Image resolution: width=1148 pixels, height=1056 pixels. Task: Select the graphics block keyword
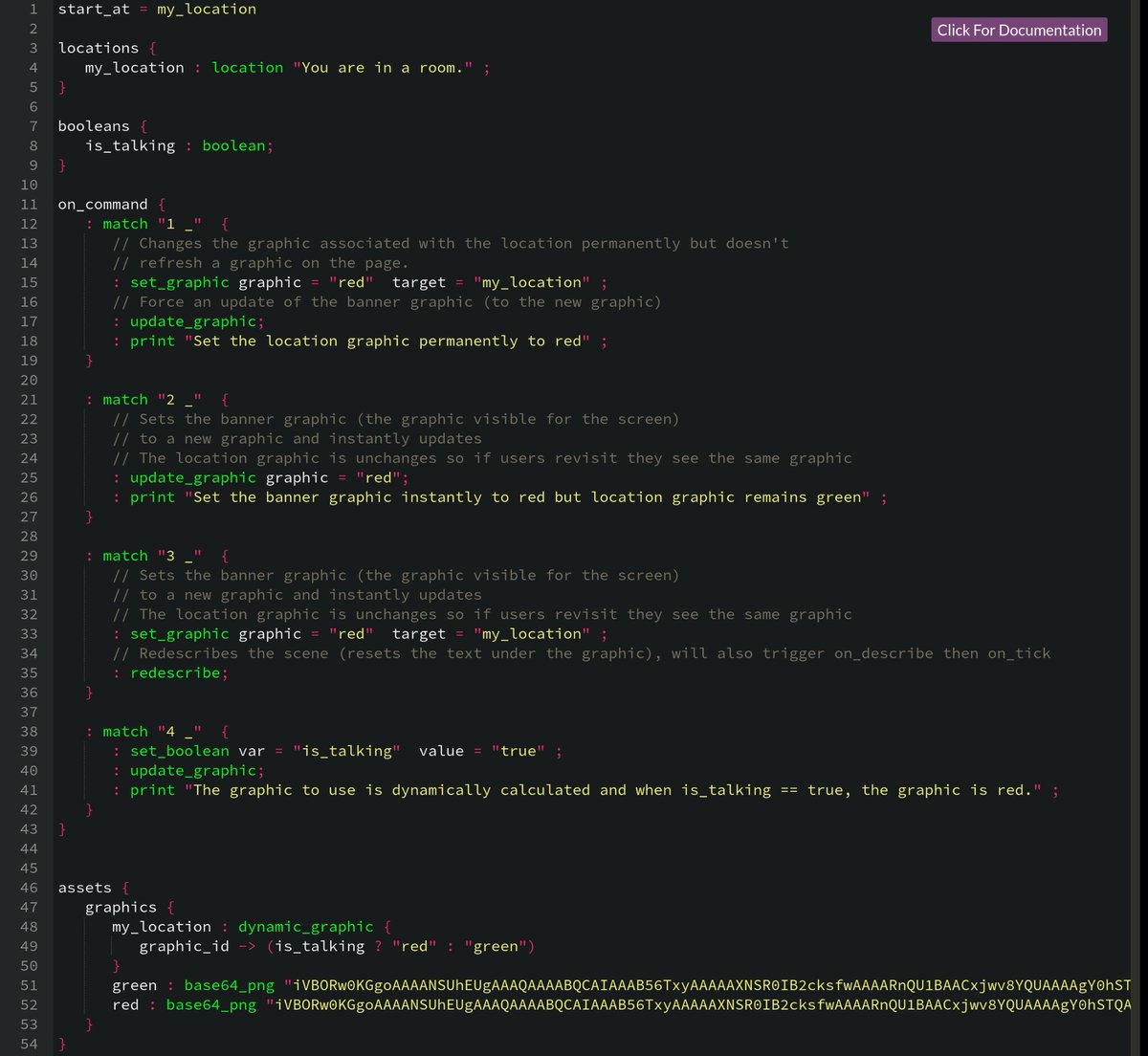pyautogui.click(x=121, y=908)
